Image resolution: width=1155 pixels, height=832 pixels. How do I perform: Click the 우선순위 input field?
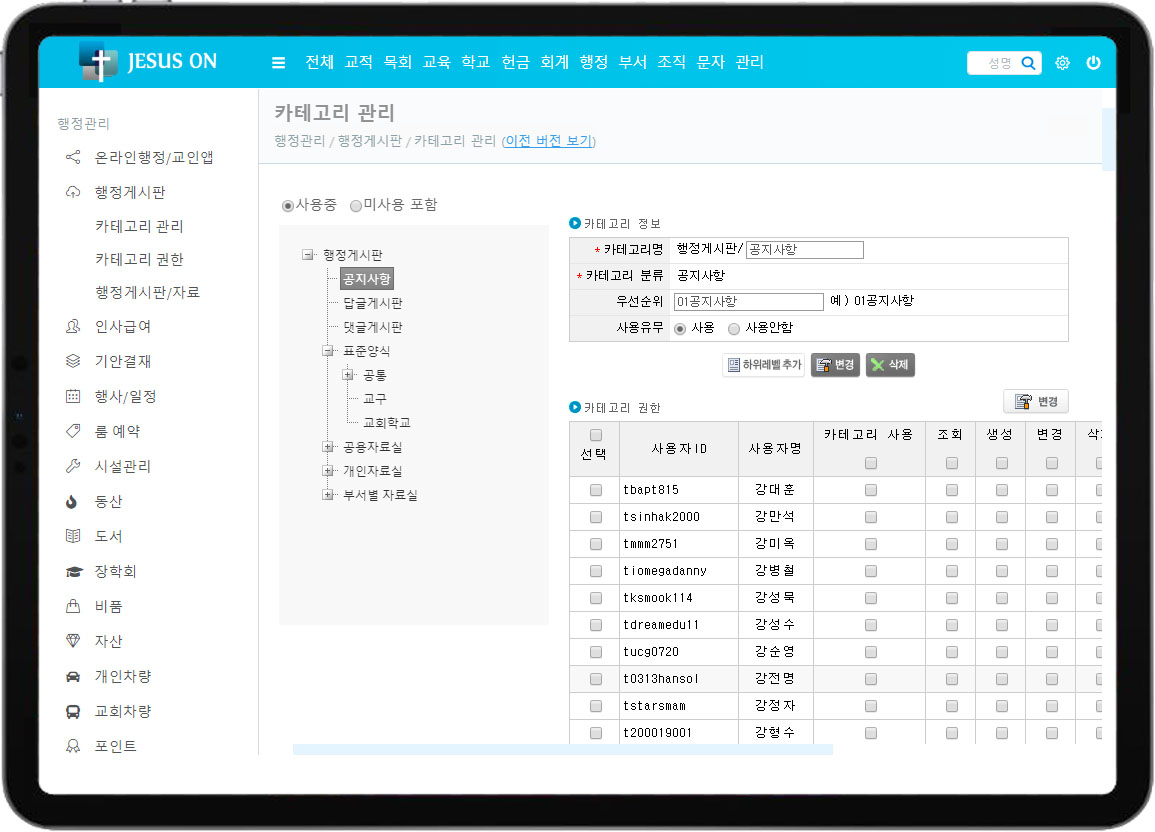click(x=748, y=301)
